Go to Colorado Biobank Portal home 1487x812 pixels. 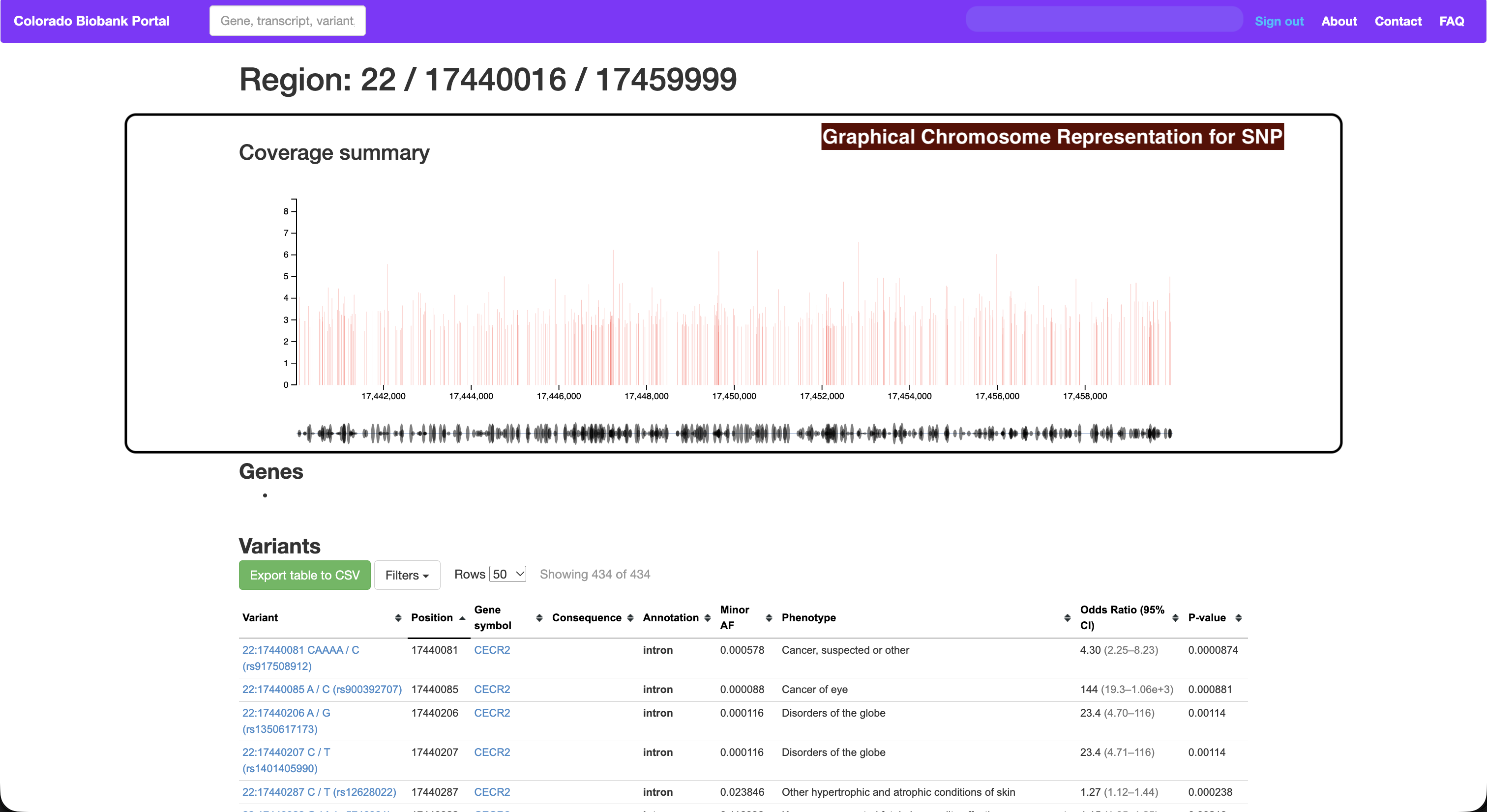91,21
